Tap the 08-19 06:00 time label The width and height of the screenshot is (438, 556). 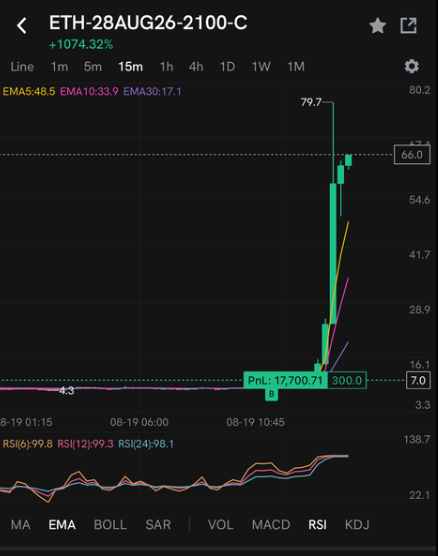(139, 422)
